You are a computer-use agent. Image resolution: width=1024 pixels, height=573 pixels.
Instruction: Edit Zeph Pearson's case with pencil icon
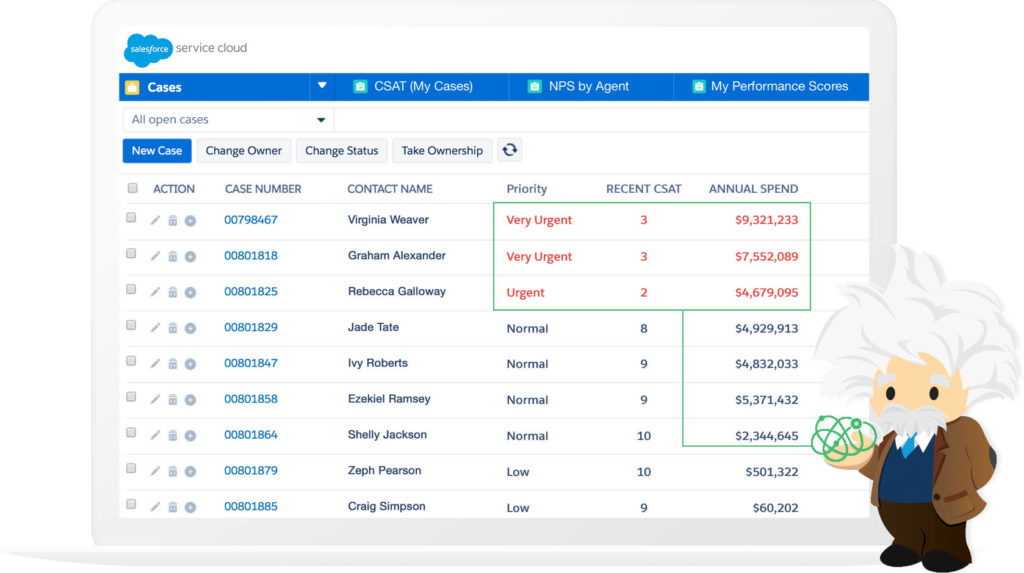coord(155,471)
